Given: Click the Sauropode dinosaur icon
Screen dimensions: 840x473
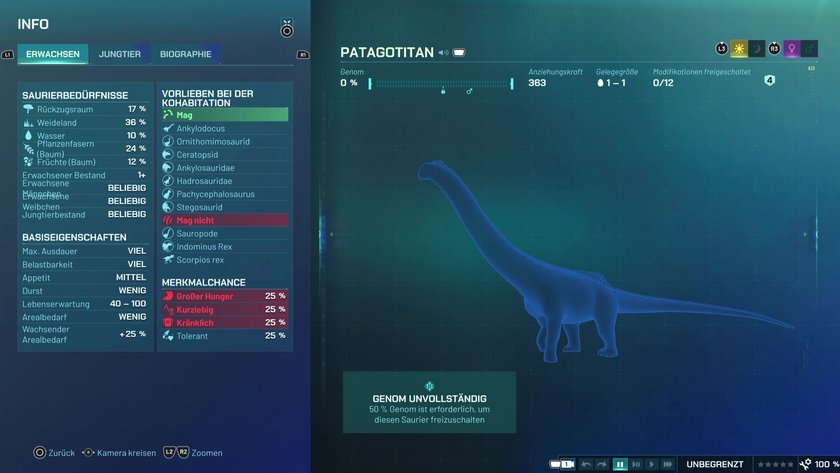Looking at the screenshot, I should click(168, 234).
